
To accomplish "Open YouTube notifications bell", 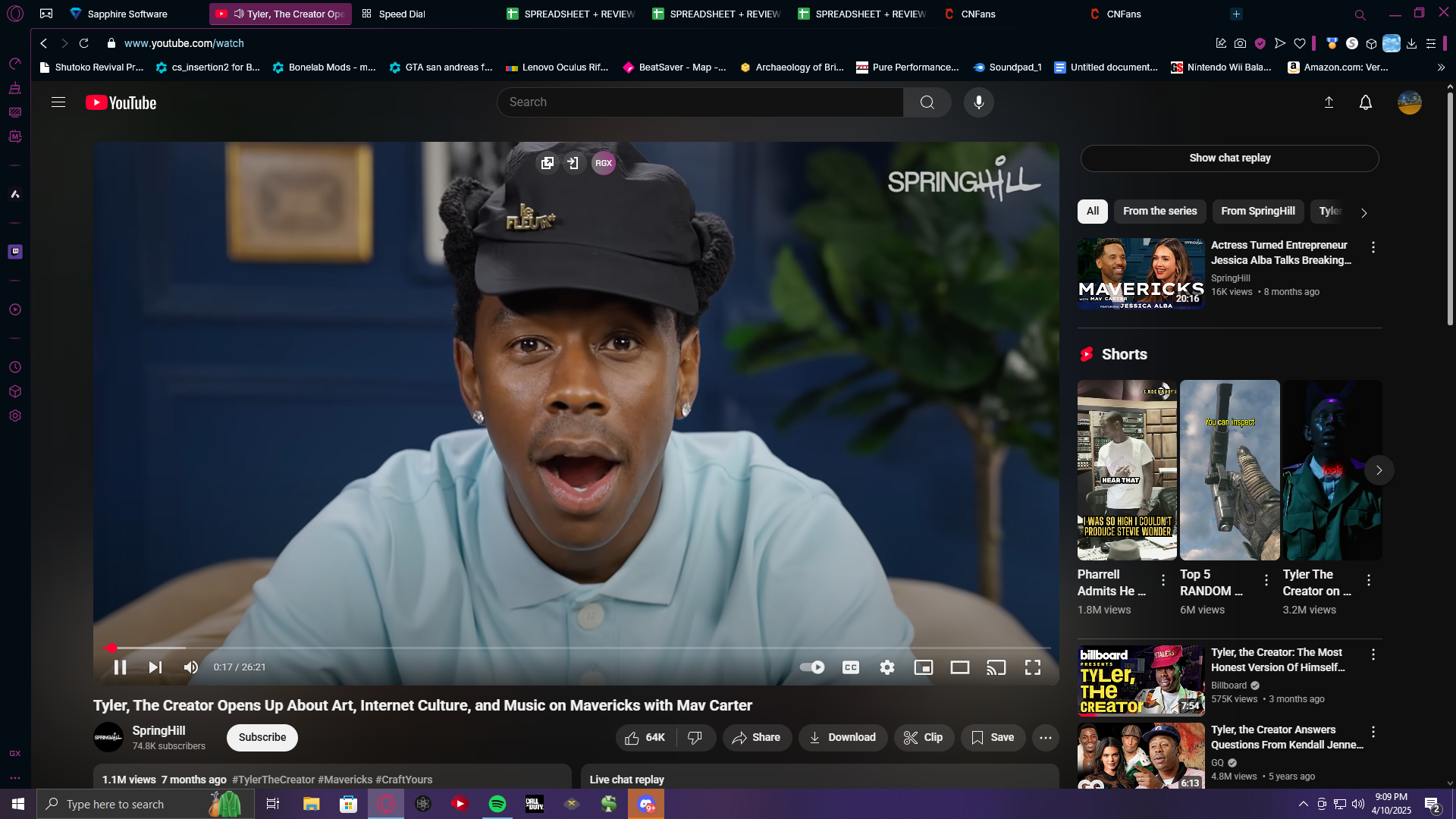I will coord(1365,102).
